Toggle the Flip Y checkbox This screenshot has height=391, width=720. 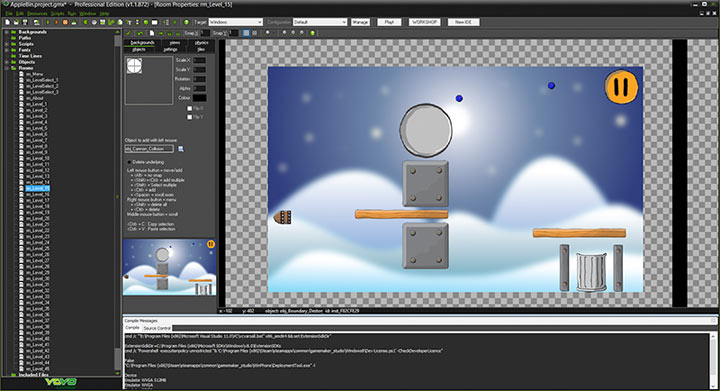pyautogui.click(x=189, y=117)
